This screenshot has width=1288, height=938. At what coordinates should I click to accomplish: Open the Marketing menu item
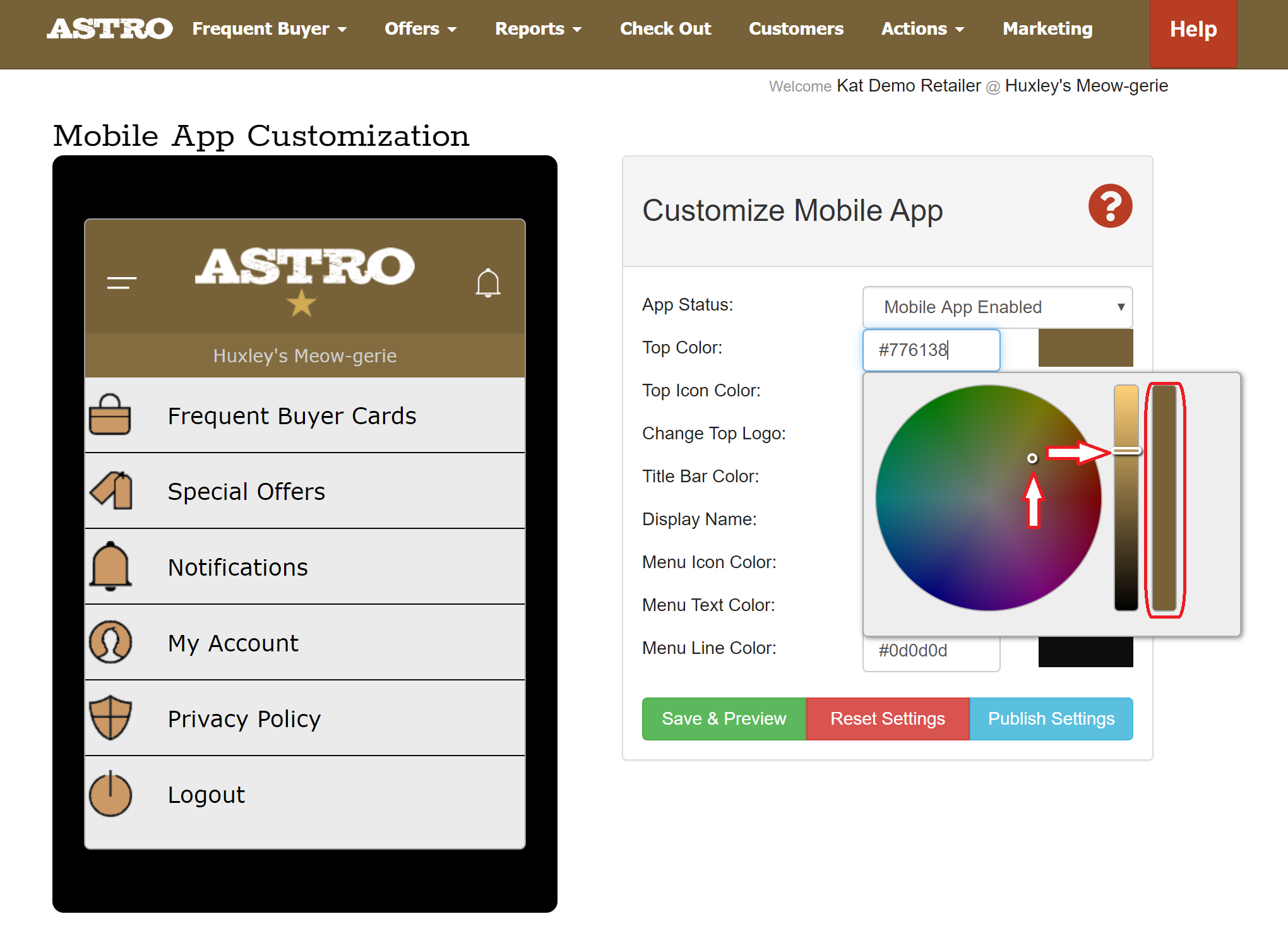(x=1047, y=29)
